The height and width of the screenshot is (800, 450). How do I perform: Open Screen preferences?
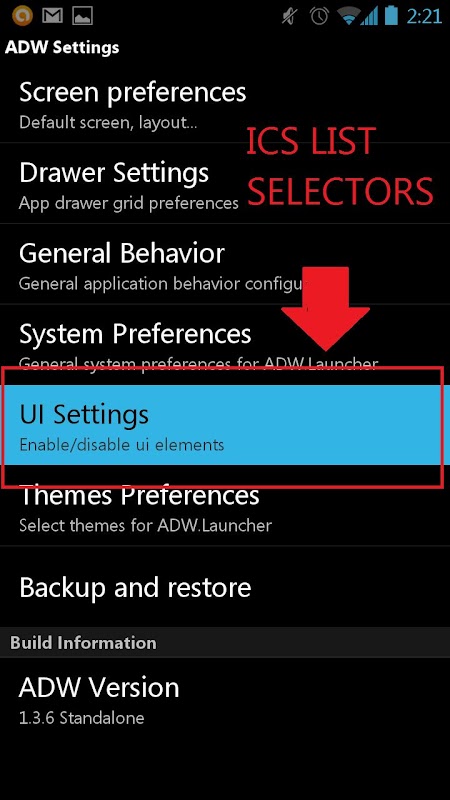pyautogui.click(x=225, y=104)
